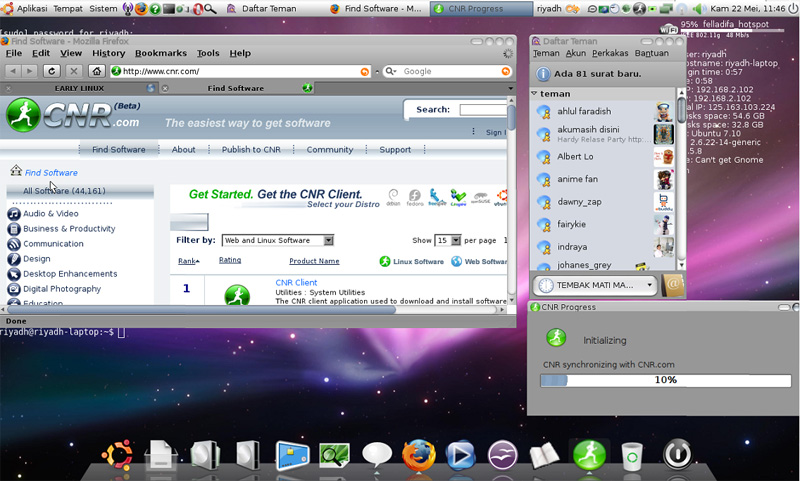Go to the Firefox Home page button
Screen dimensions: 800x481
96,71
